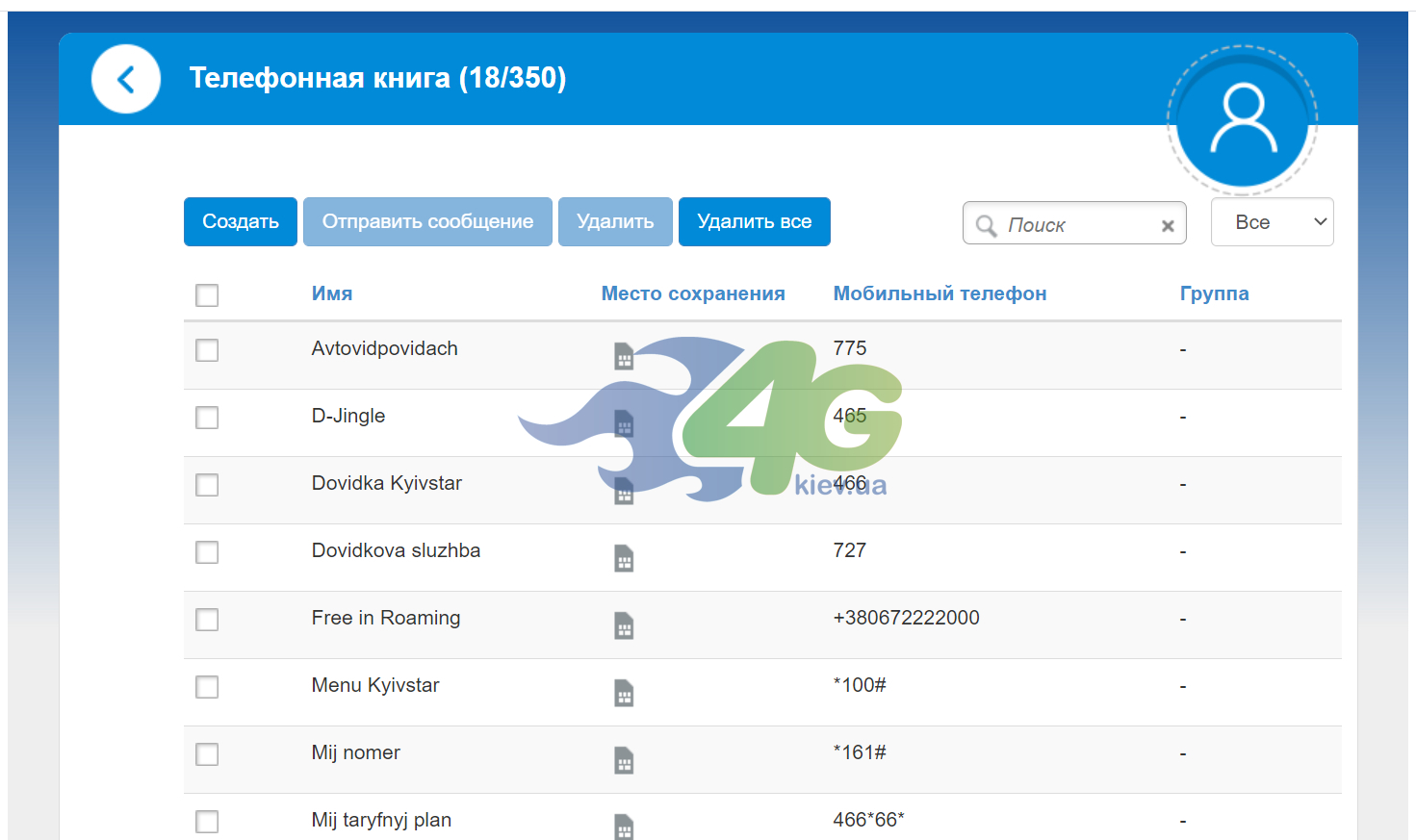
Task: Click the search magnifier icon
Action: (x=986, y=225)
